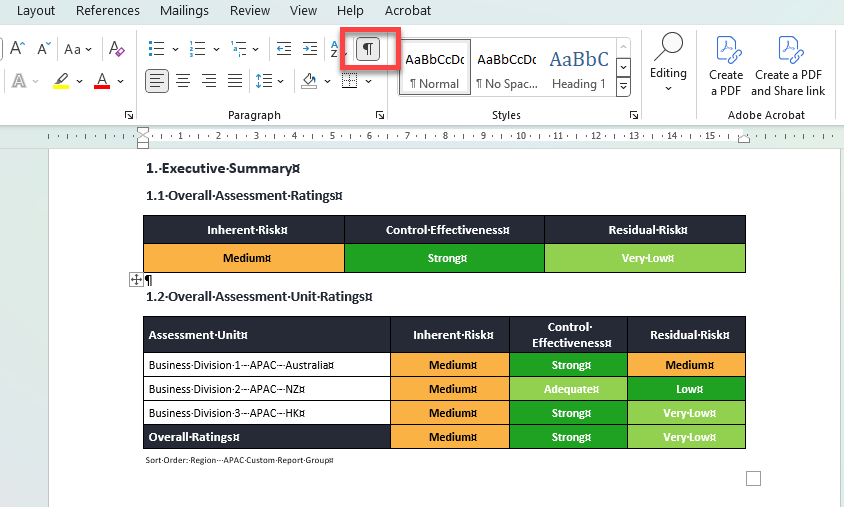
Task: Click the Shrink Font icon
Action: click(44, 49)
